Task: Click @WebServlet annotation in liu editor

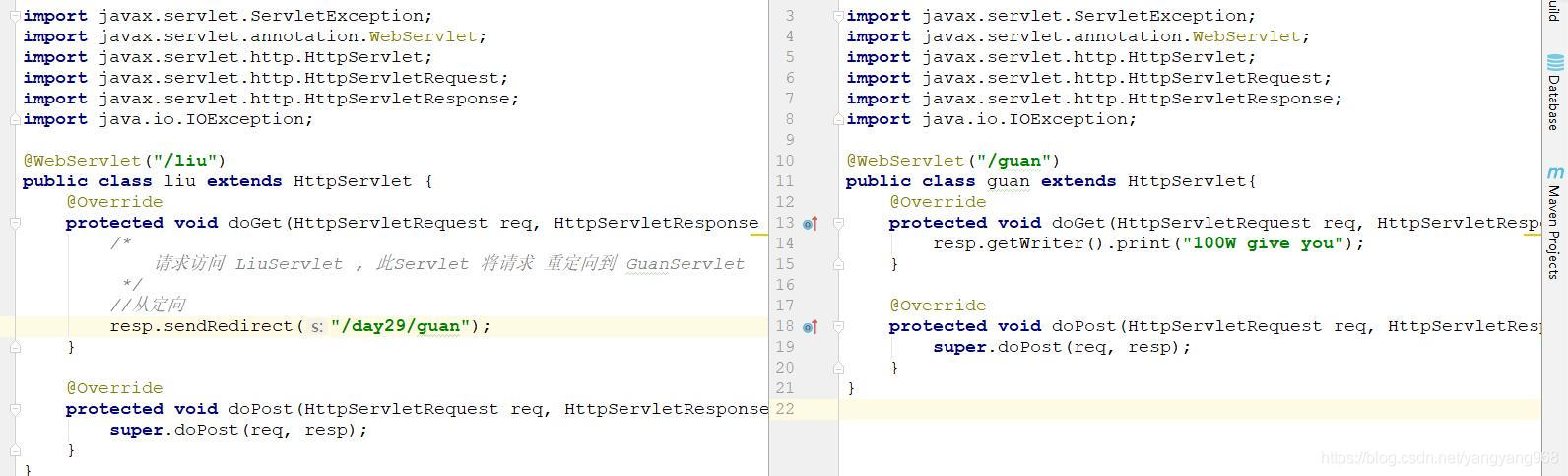Action: coord(83,161)
